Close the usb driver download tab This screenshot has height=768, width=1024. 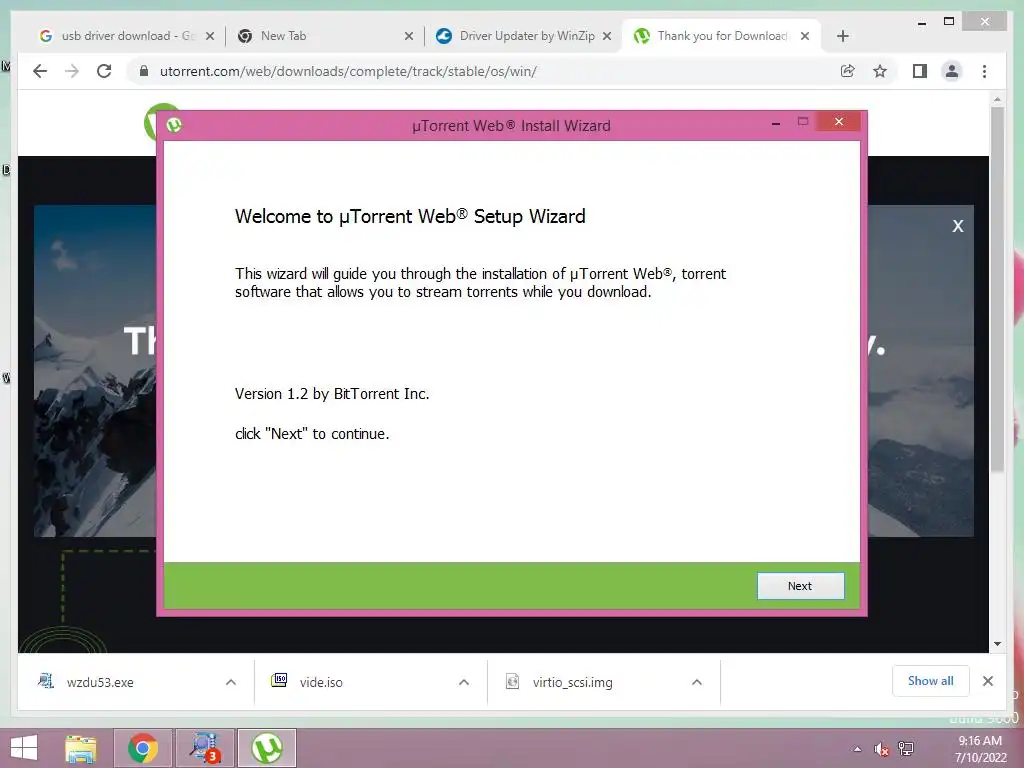click(210, 36)
